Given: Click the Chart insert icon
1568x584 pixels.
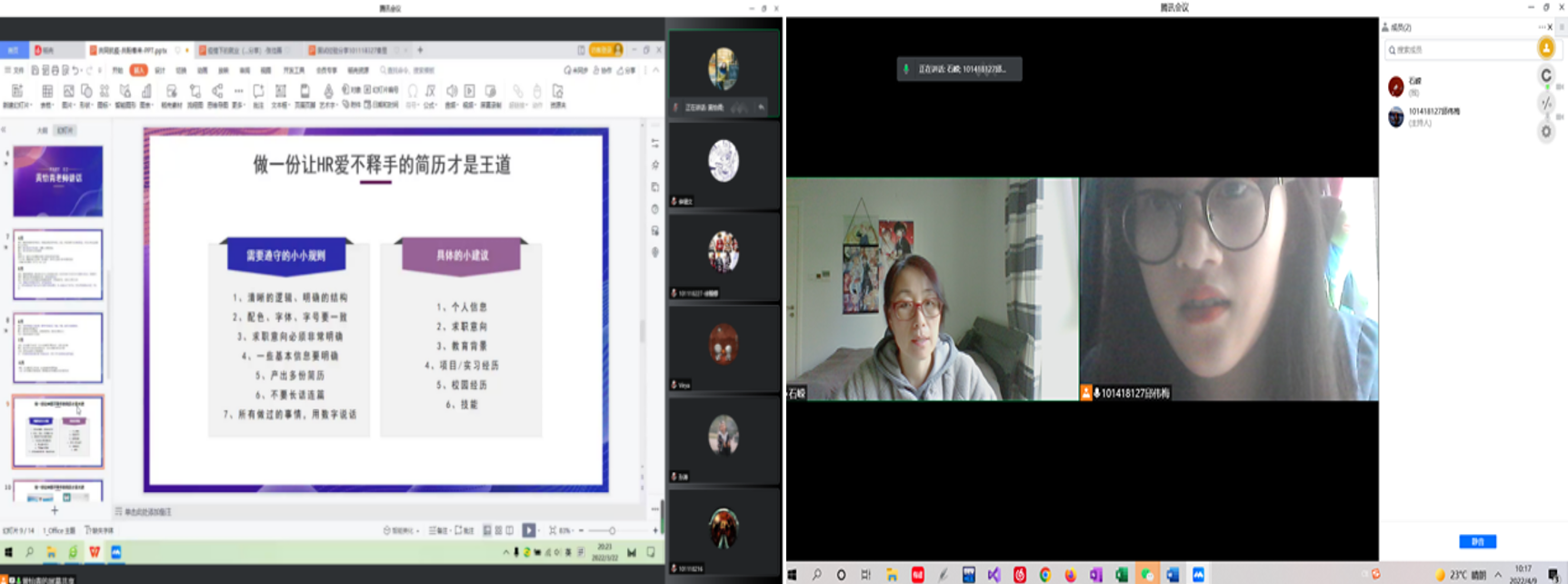Looking at the screenshot, I should 146,93.
